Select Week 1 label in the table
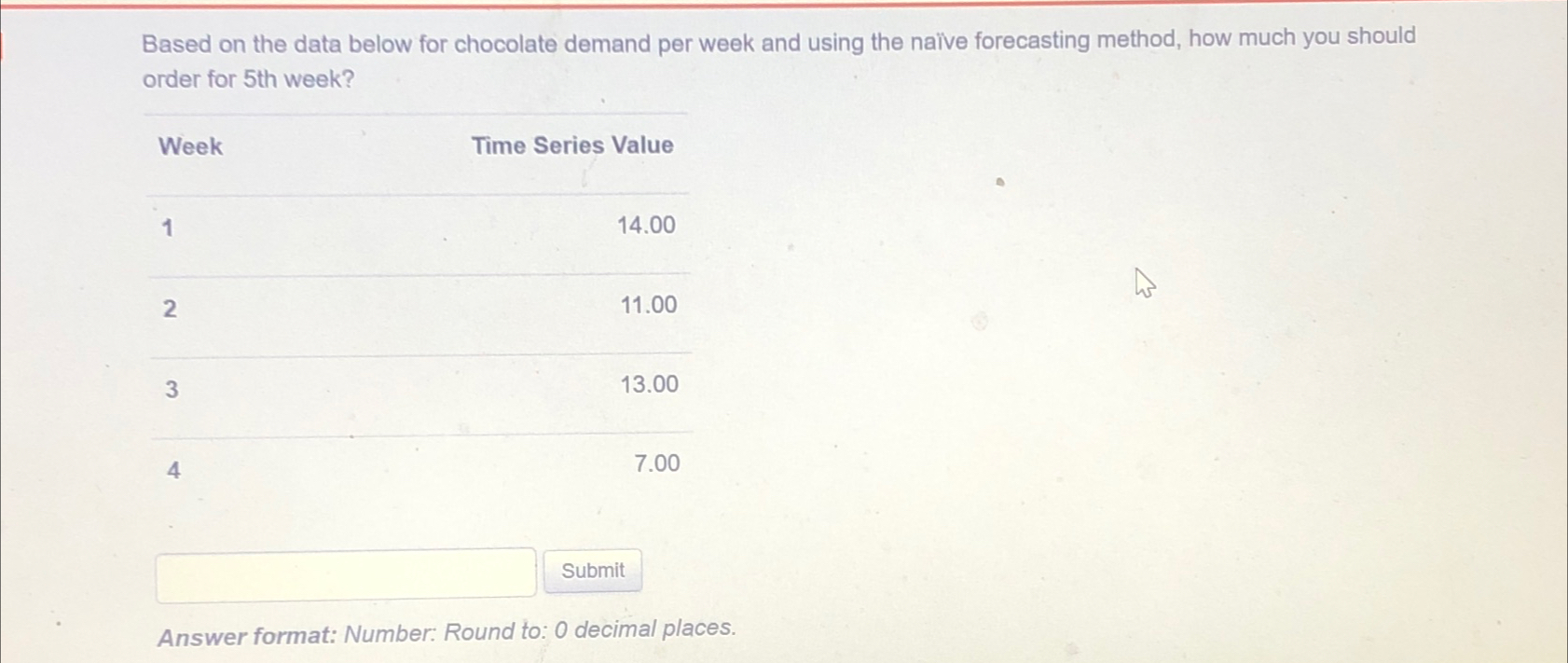Viewport: 1568px width, 663px height. pyautogui.click(x=166, y=226)
